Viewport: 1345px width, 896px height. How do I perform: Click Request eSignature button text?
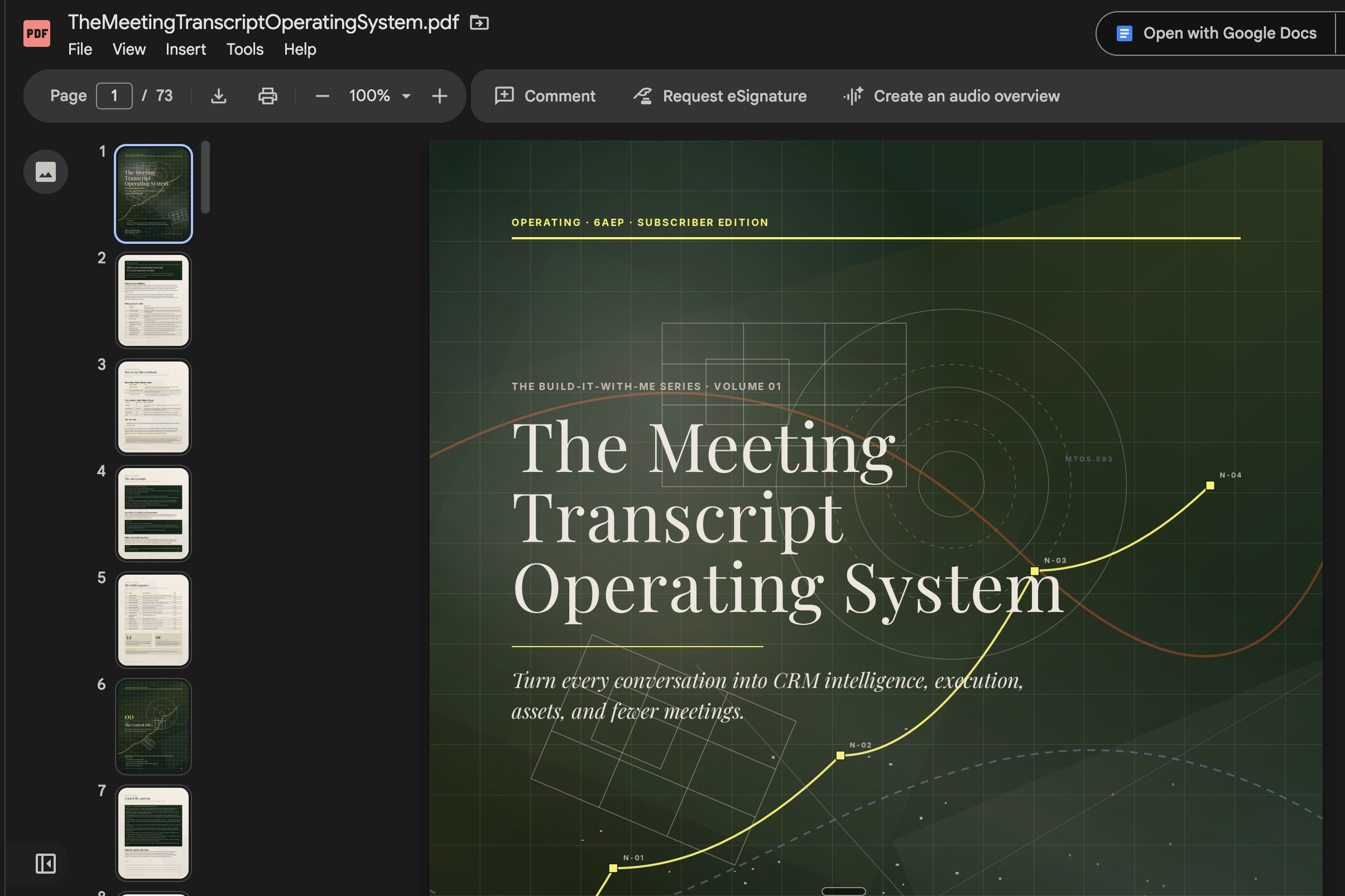(734, 96)
